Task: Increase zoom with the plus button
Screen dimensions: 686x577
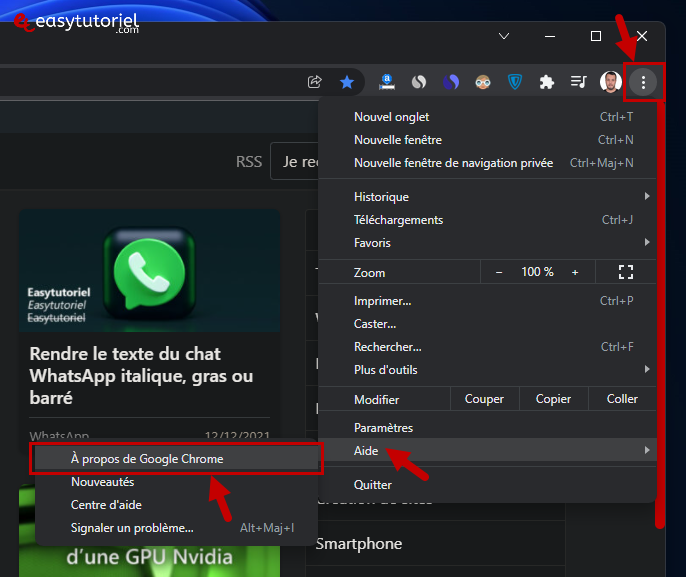Action: (x=575, y=272)
